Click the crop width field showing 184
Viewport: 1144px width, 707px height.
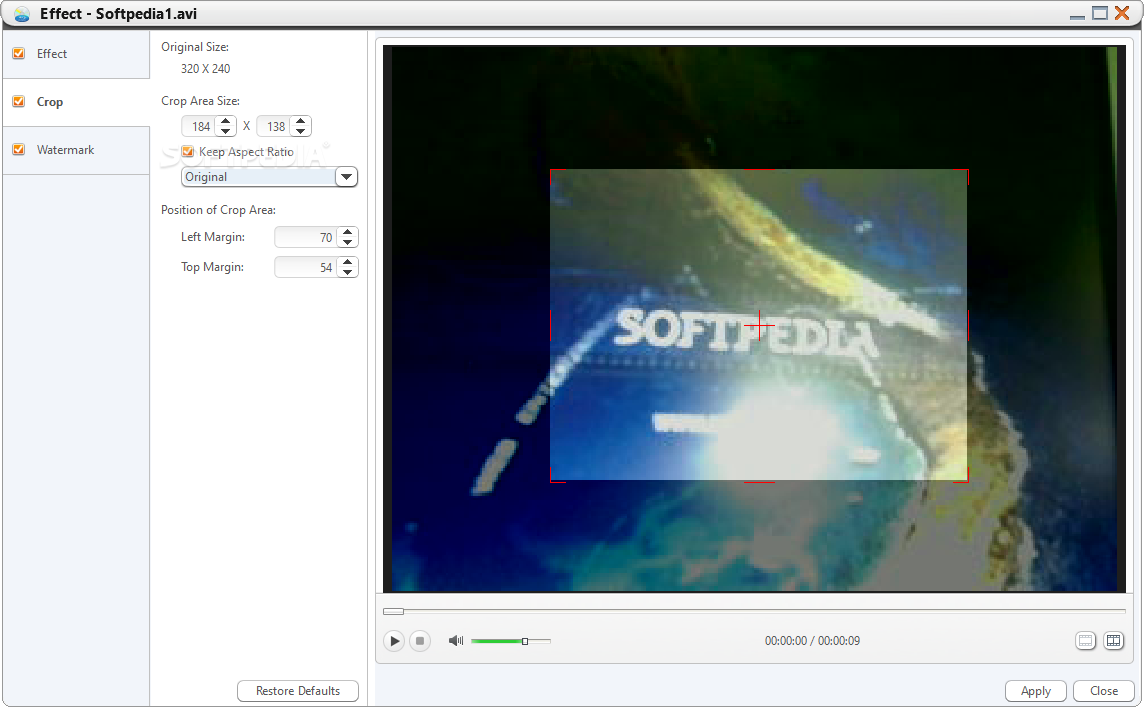pos(199,126)
